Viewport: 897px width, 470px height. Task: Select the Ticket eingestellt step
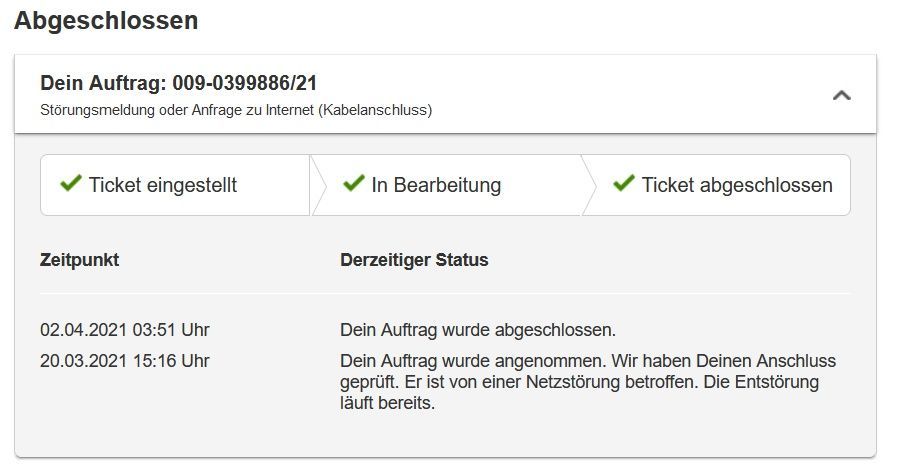tap(163, 185)
